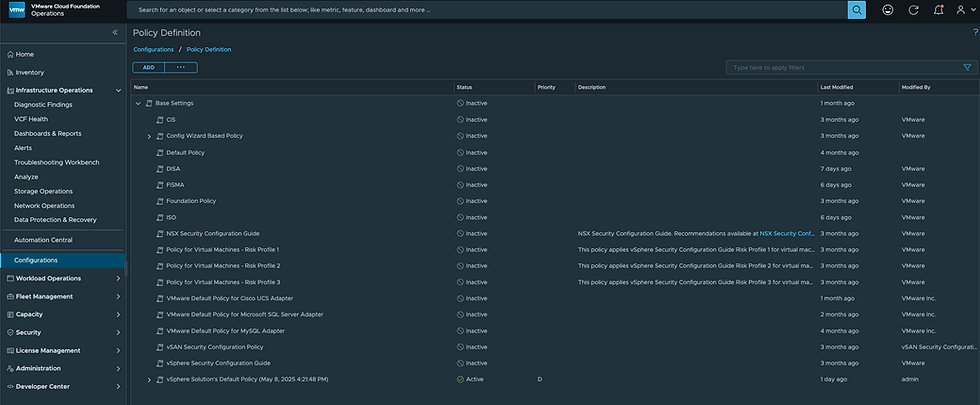Expand the Workload Operations menu
980x405 pixels.
pyautogui.click(x=118, y=278)
